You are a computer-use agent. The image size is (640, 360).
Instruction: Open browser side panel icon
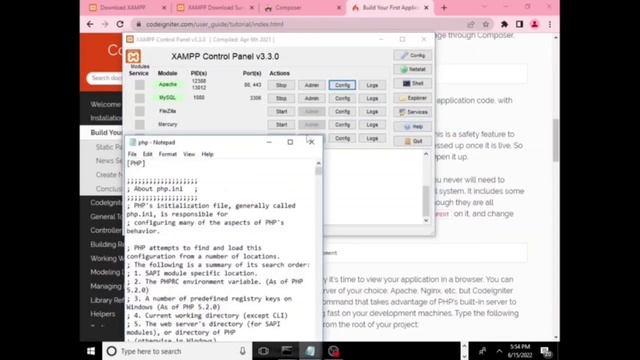click(x=519, y=24)
